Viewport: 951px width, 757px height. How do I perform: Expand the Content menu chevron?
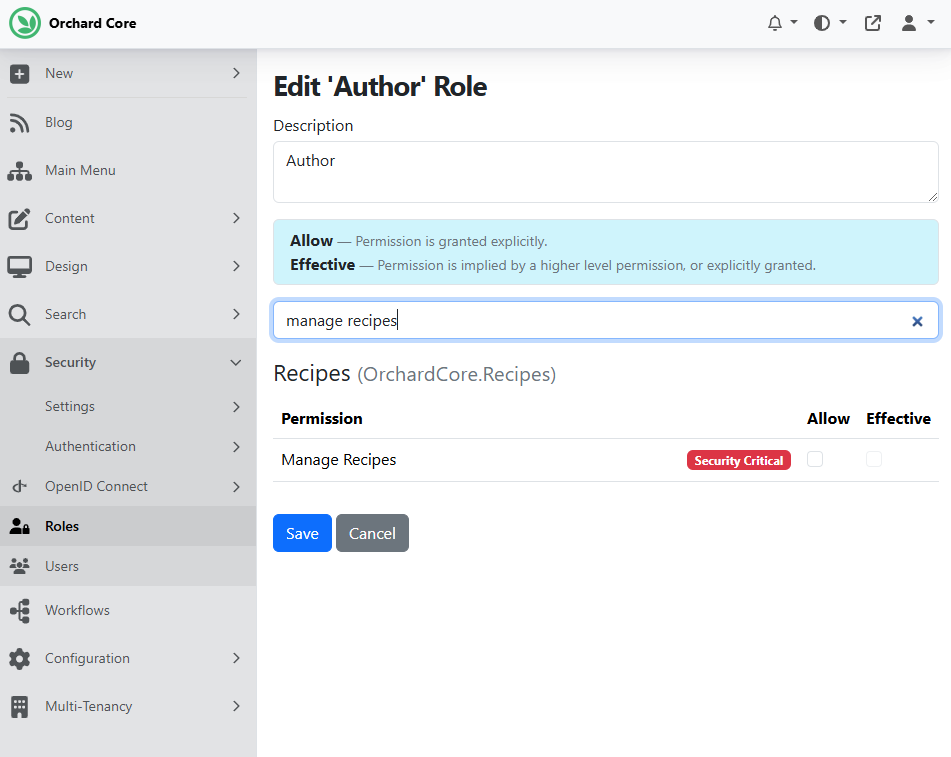pyautogui.click(x=237, y=218)
